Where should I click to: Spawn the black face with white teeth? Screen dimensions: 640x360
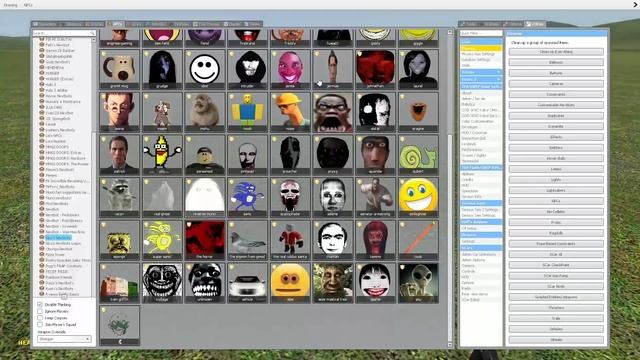(x=204, y=283)
